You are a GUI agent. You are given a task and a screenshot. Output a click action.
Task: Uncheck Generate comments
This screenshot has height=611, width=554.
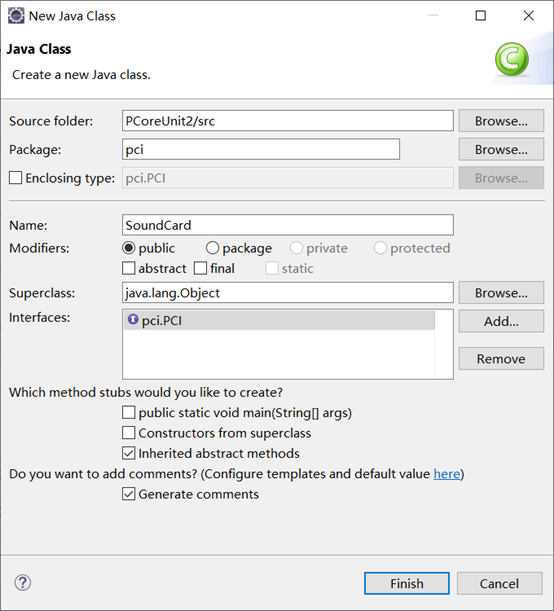129,494
